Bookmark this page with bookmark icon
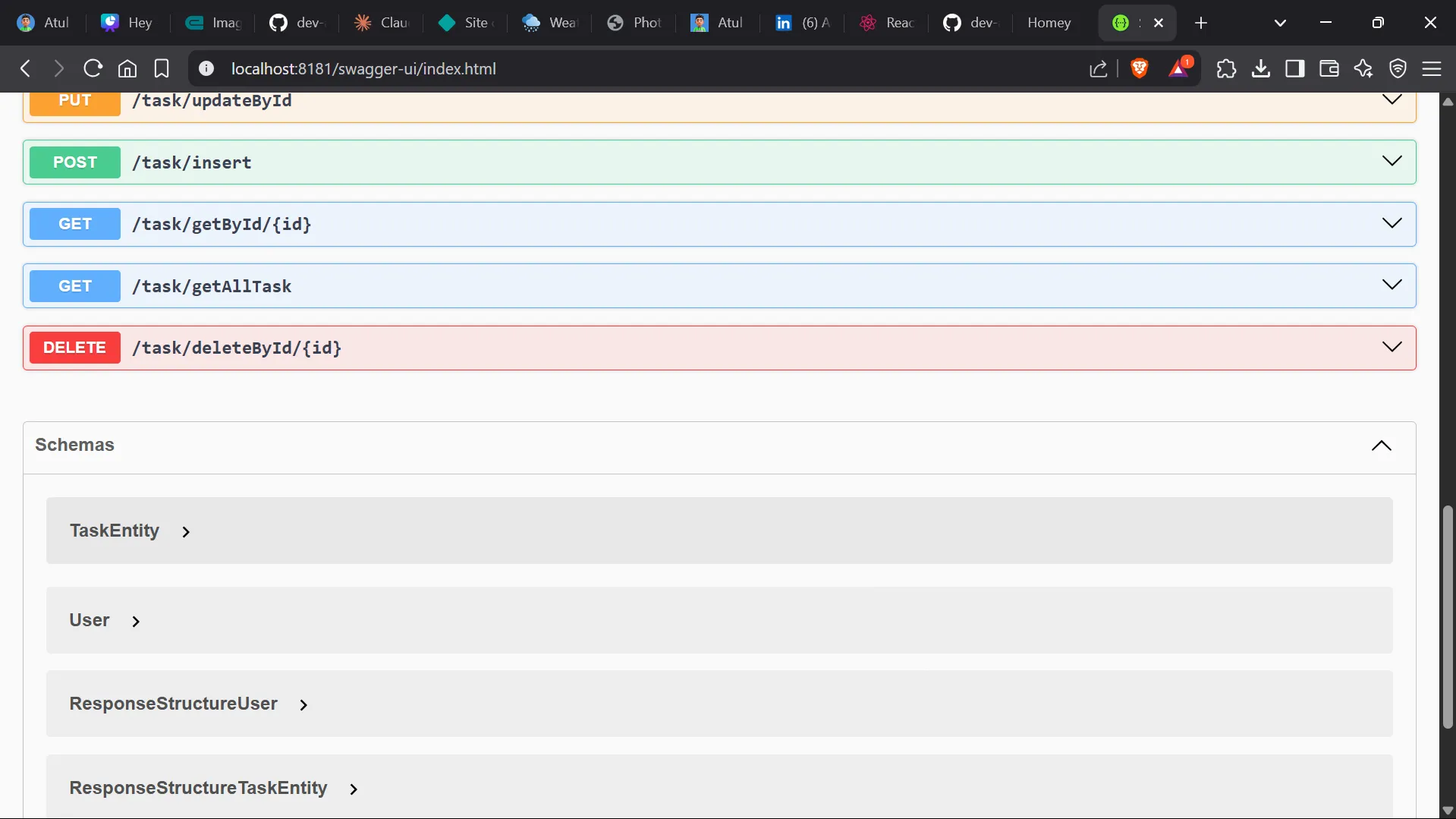 point(162,68)
